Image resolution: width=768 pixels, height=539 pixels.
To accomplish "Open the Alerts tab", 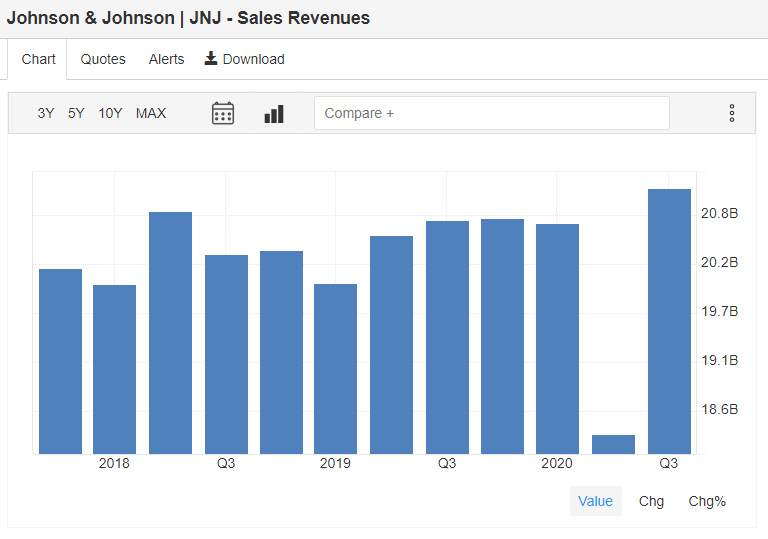I will coord(167,59).
